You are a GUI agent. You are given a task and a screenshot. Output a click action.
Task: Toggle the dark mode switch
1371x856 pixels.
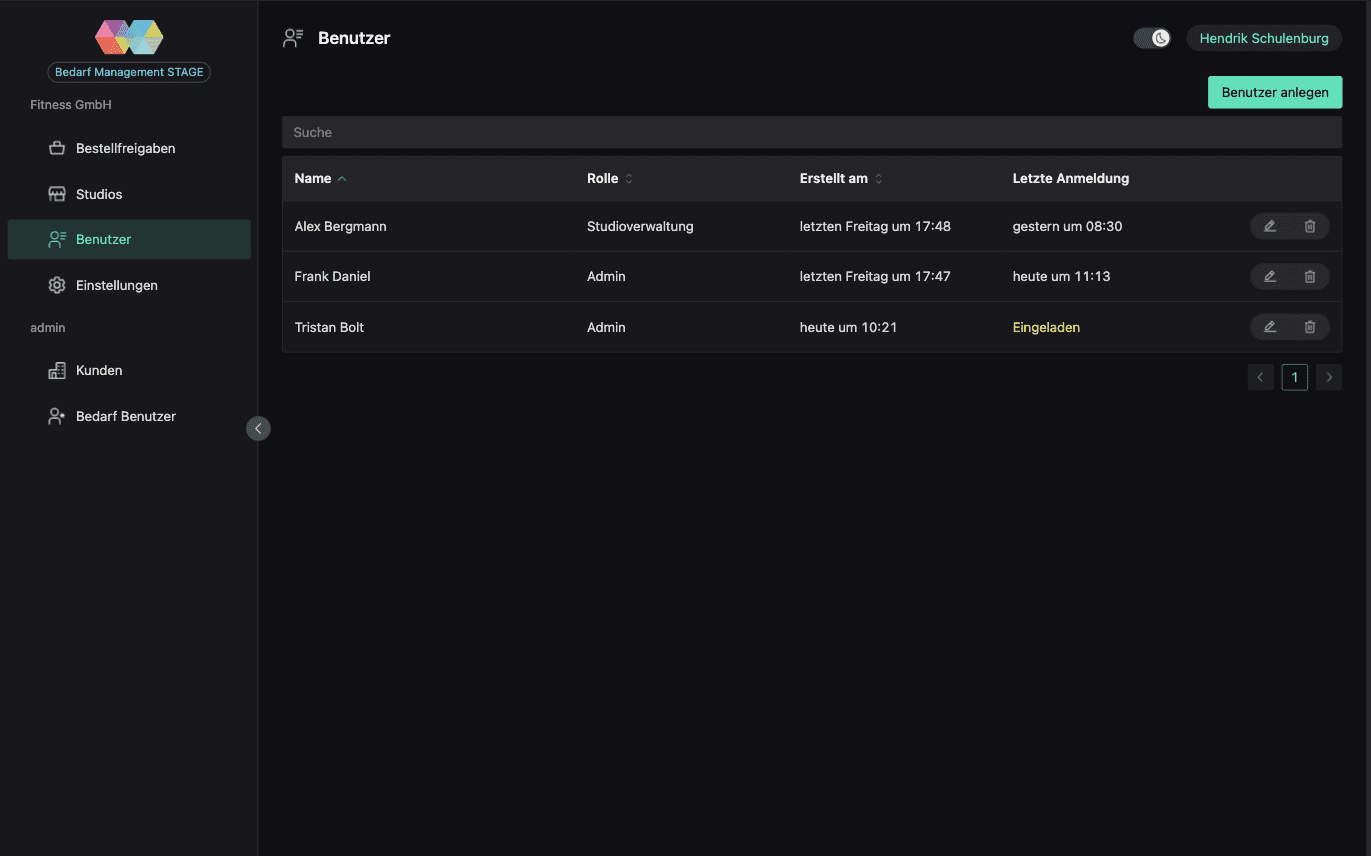click(1152, 38)
